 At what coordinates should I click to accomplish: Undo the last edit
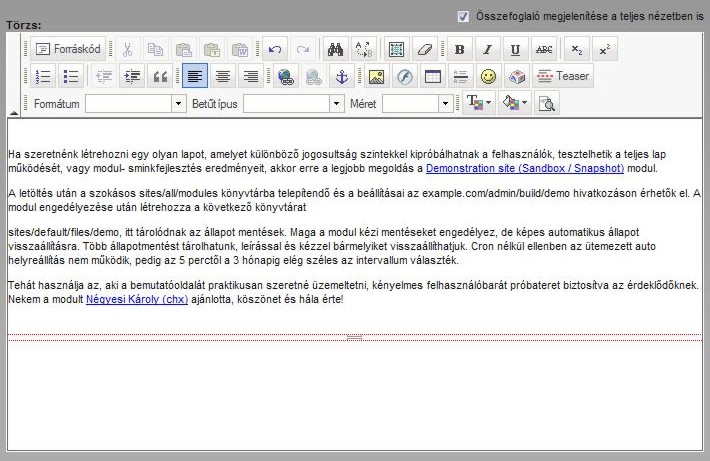click(x=275, y=49)
